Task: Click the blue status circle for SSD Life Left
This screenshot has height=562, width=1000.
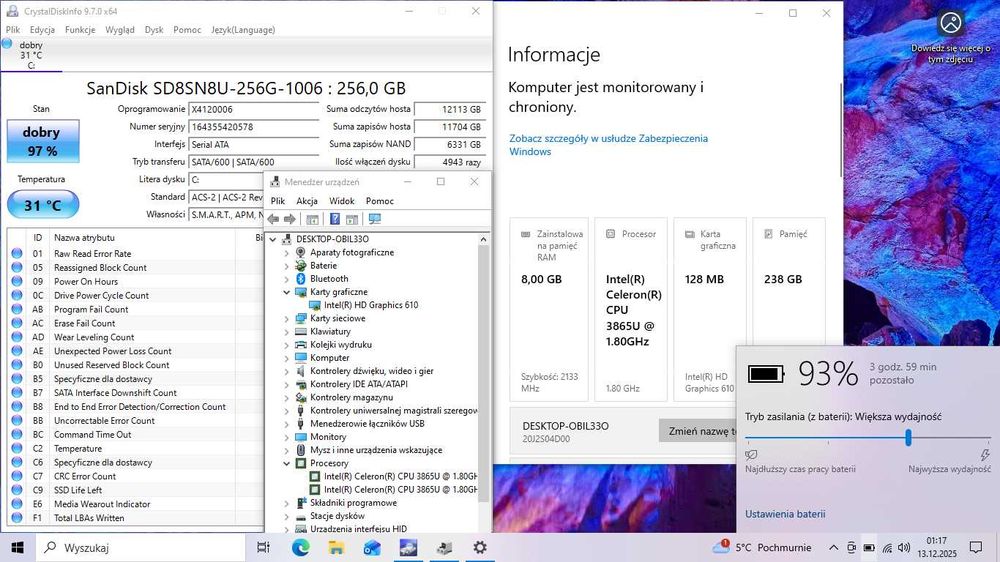Action: [x=17, y=490]
